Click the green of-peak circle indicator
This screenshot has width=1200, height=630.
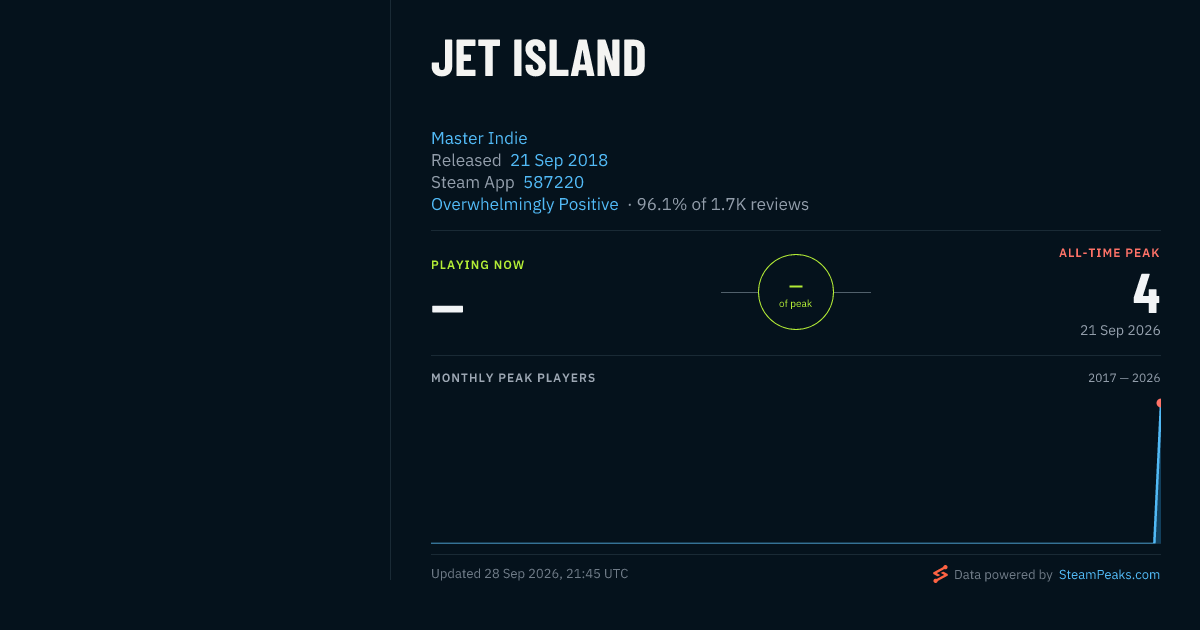[796, 292]
